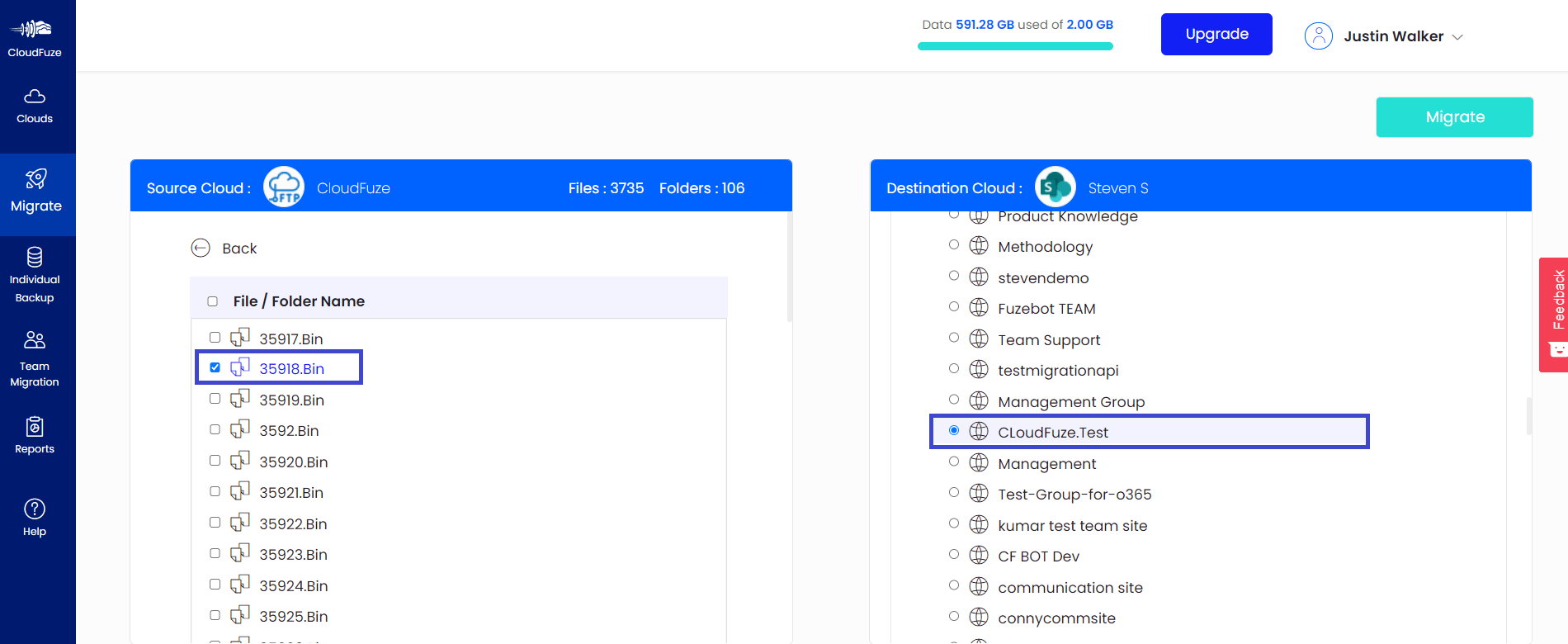Open Individual Backup database icon
Viewport: 1568px width, 644px height.
coord(35,257)
